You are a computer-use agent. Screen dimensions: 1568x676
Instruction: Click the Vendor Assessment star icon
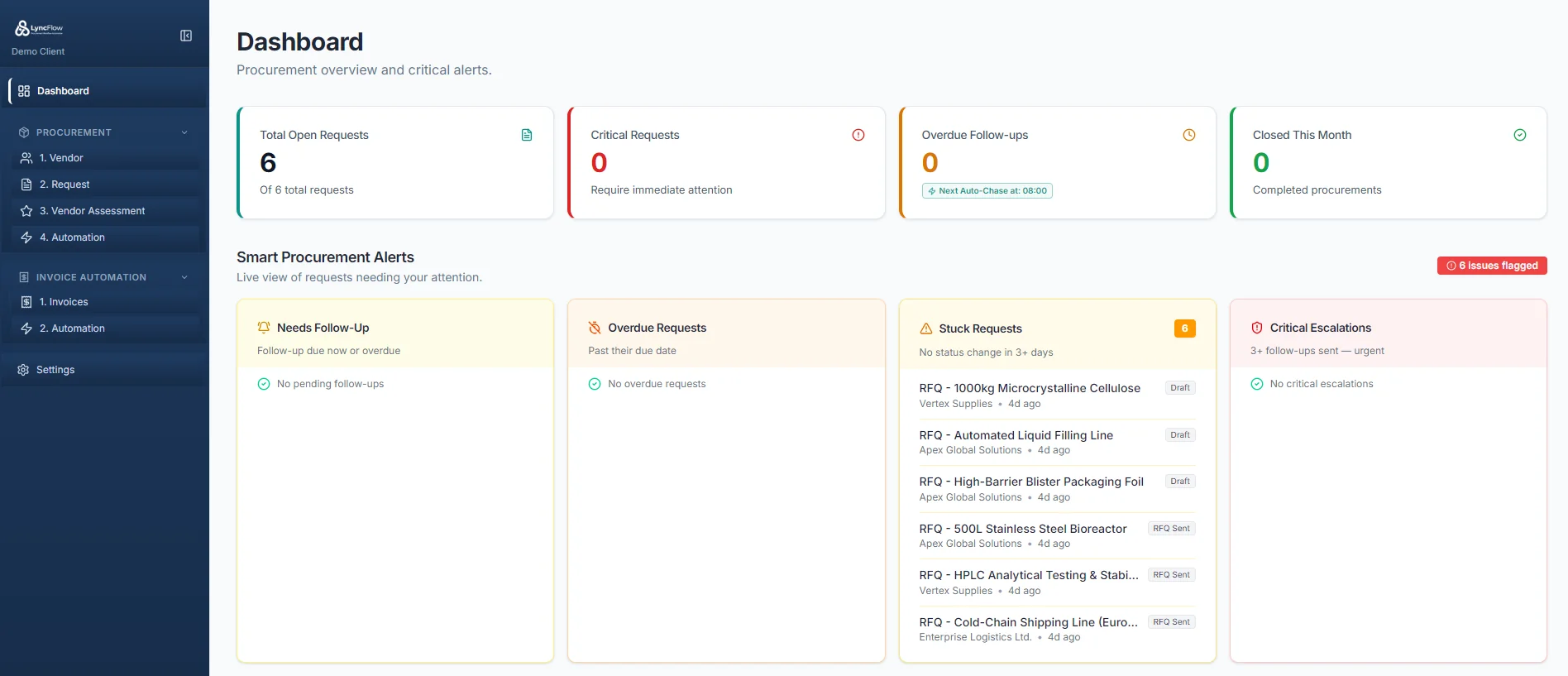pos(26,211)
